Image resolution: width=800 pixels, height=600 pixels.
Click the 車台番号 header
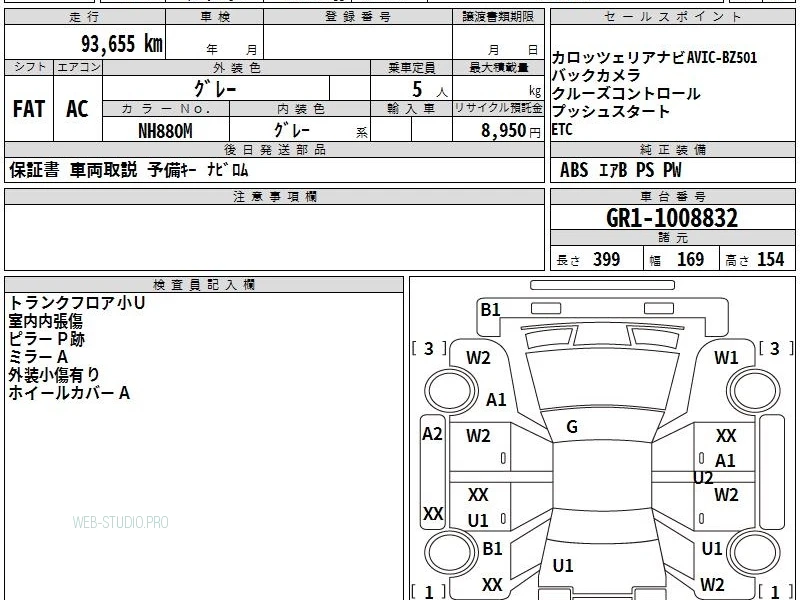tap(672, 197)
